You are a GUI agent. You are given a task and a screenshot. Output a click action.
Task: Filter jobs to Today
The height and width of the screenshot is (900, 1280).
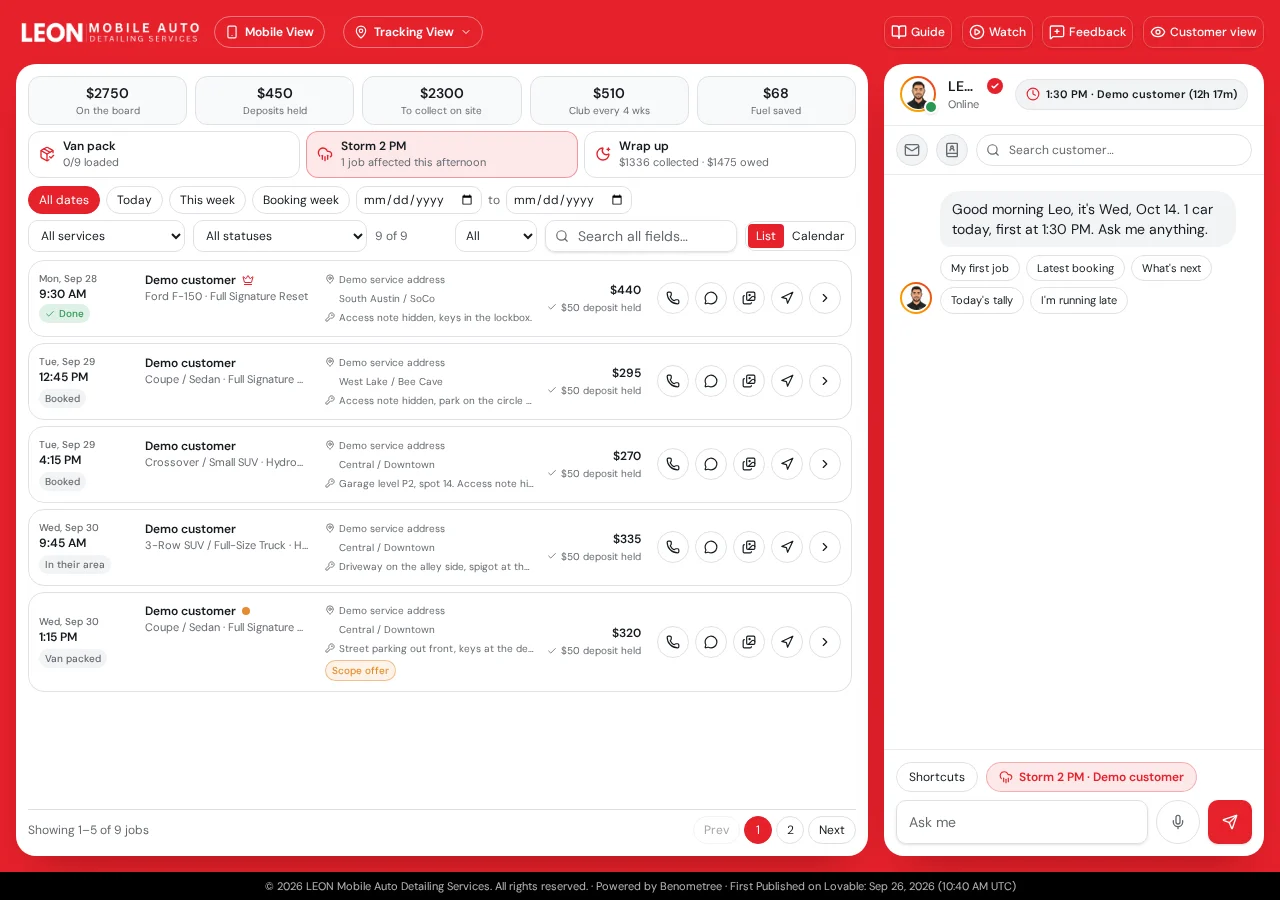pos(134,200)
